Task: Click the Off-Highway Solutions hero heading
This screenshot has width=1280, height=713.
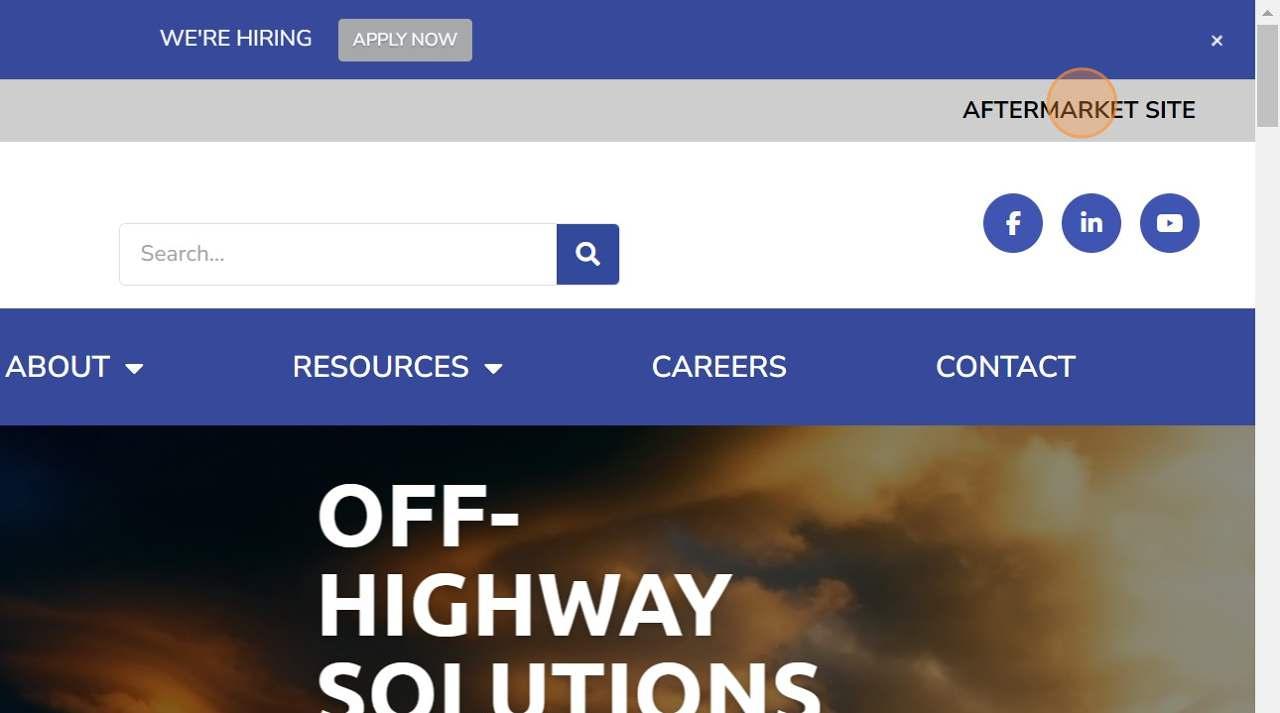Action: tap(570, 597)
